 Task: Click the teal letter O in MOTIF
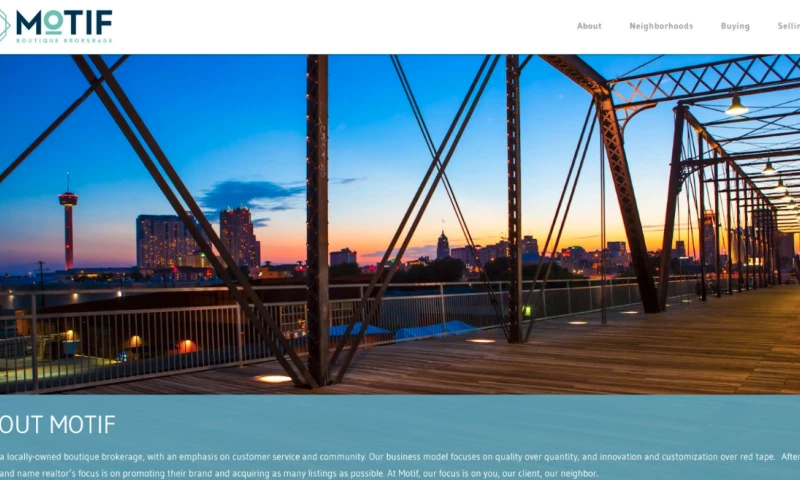pos(53,22)
